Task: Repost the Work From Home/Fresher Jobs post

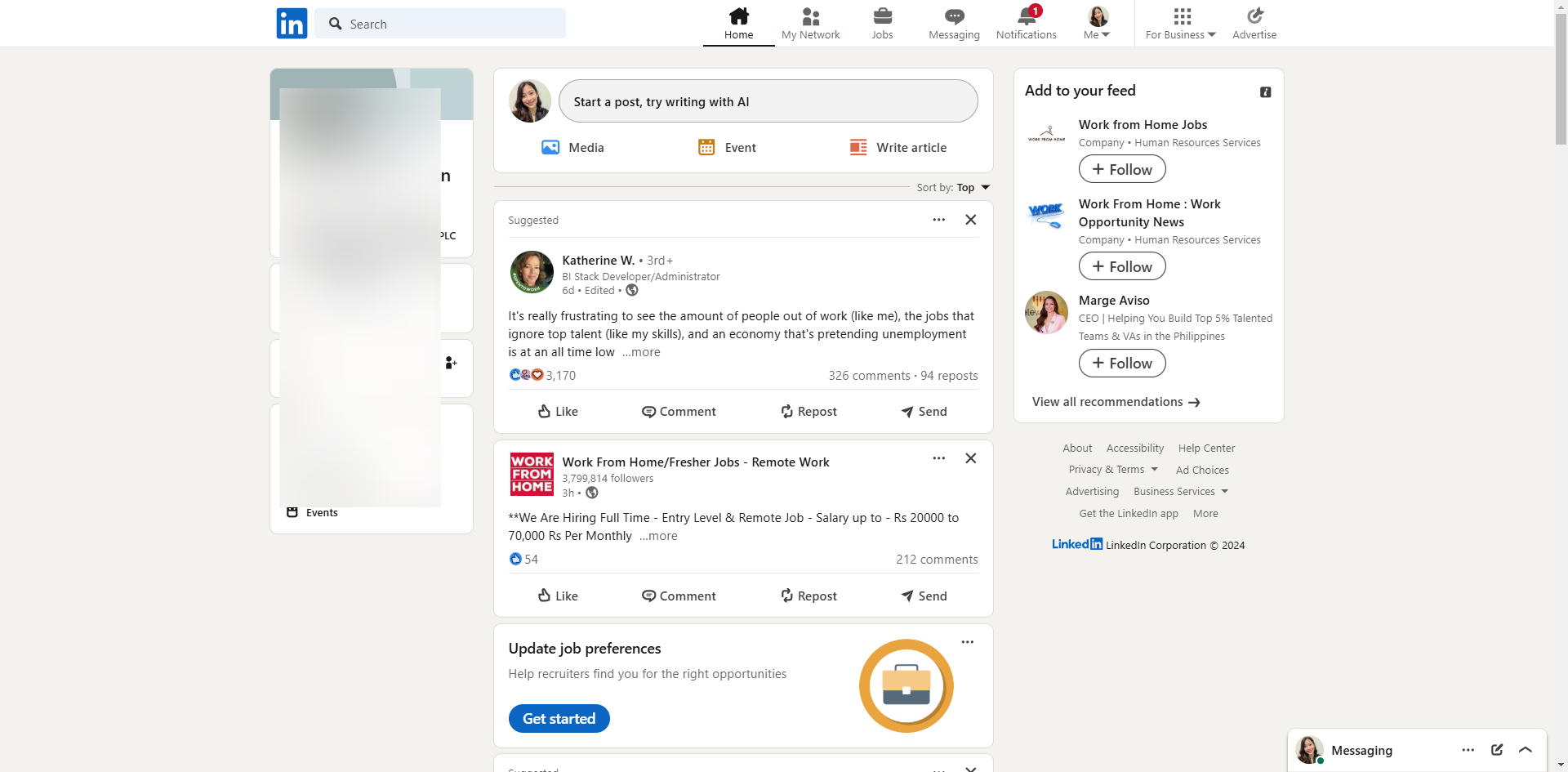Action: pos(808,596)
